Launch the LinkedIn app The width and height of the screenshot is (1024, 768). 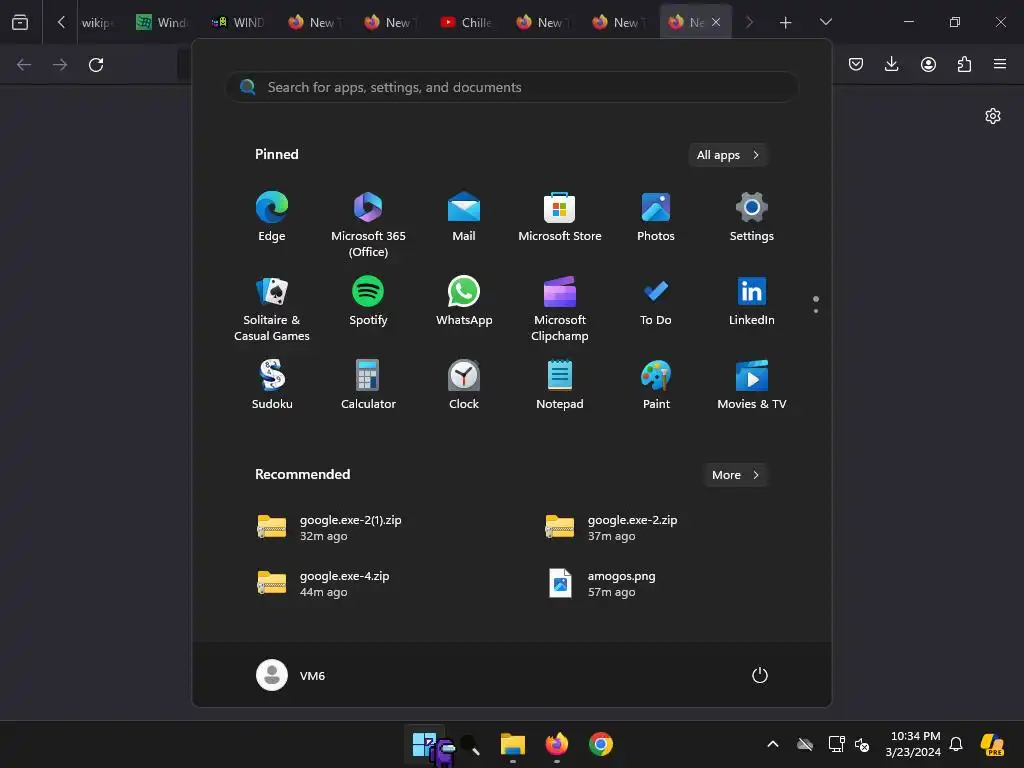point(752,301)
